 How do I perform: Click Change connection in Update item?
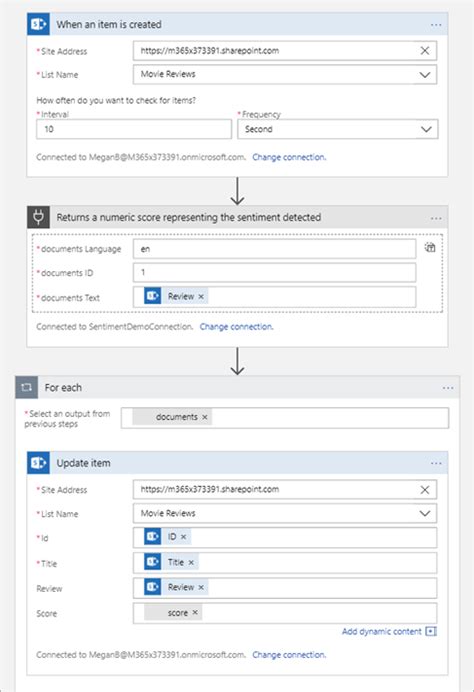pyautogui.click(x=289, y=654)
